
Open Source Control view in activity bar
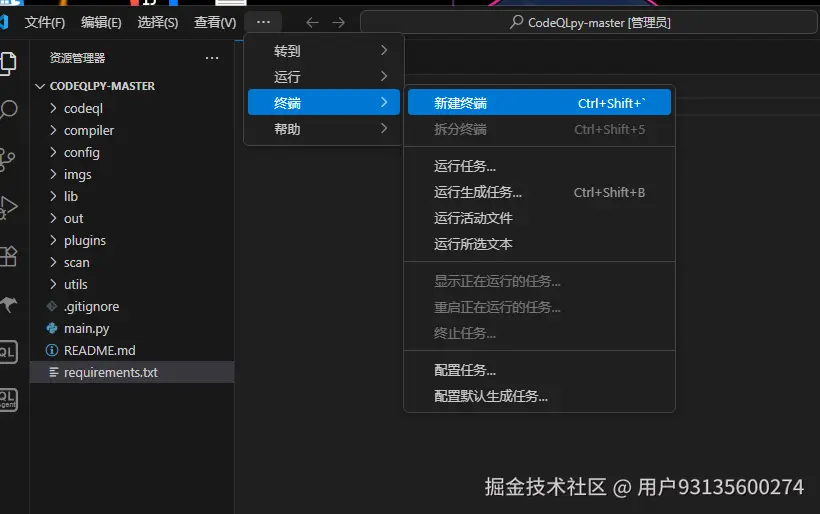click(x=7, y=159)
